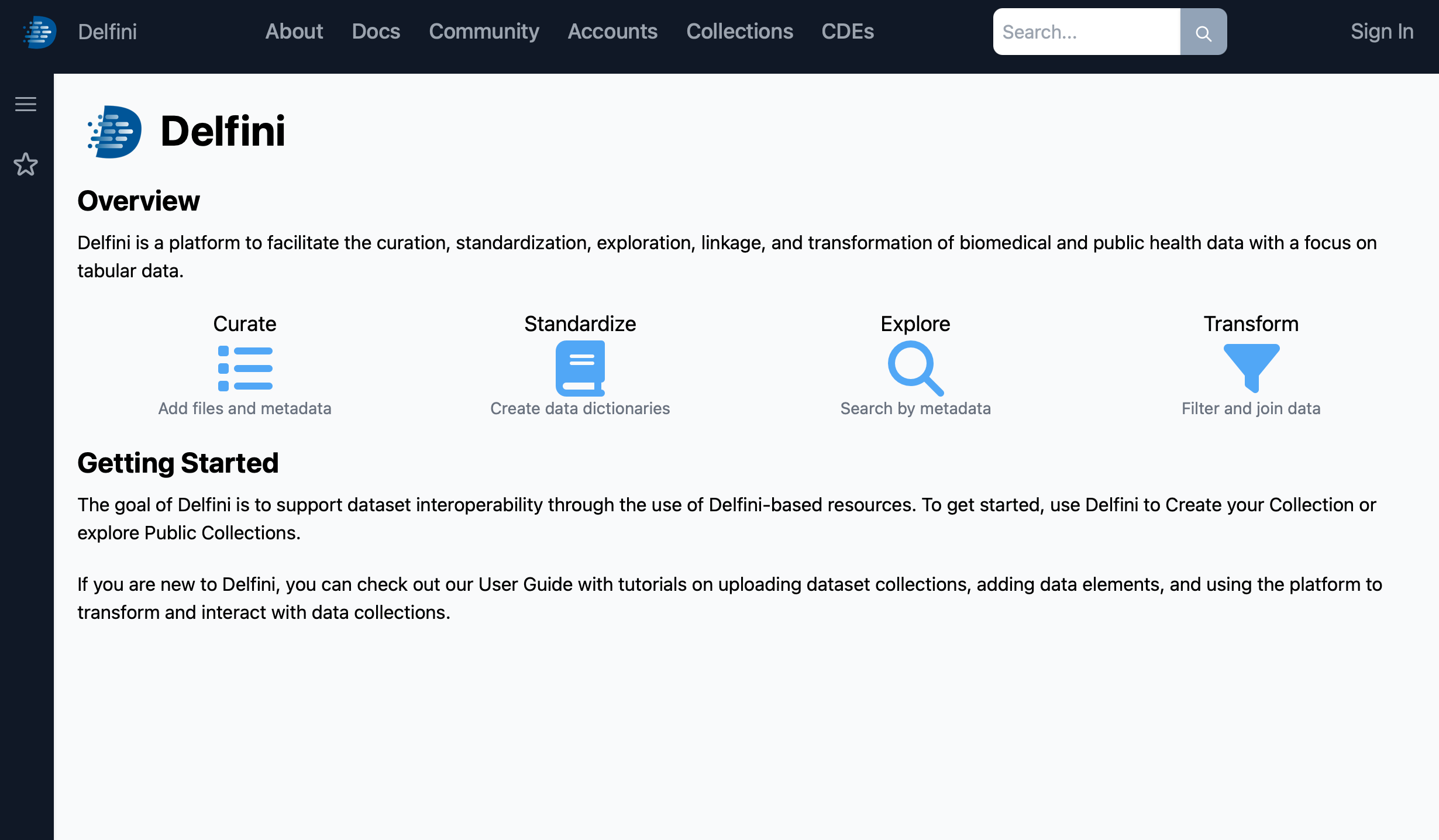Click the Delfini brand name text
The image size is (1439, 840).
pyautogui.click(x=108, y=32)
